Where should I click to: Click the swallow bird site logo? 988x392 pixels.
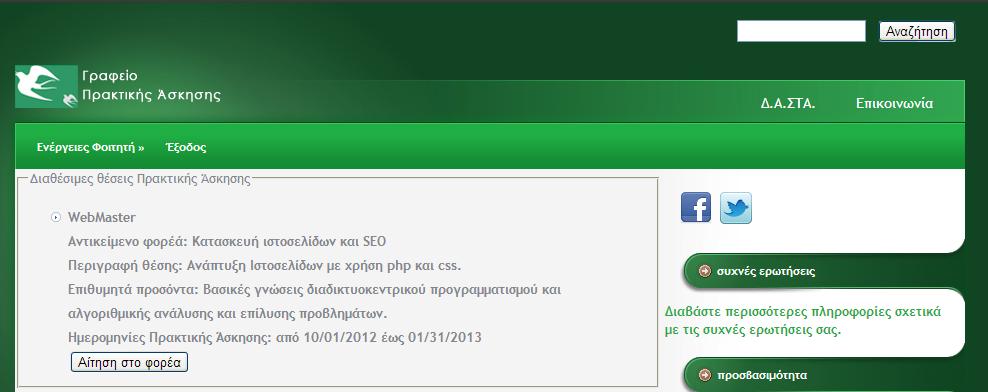click(46, 86)
